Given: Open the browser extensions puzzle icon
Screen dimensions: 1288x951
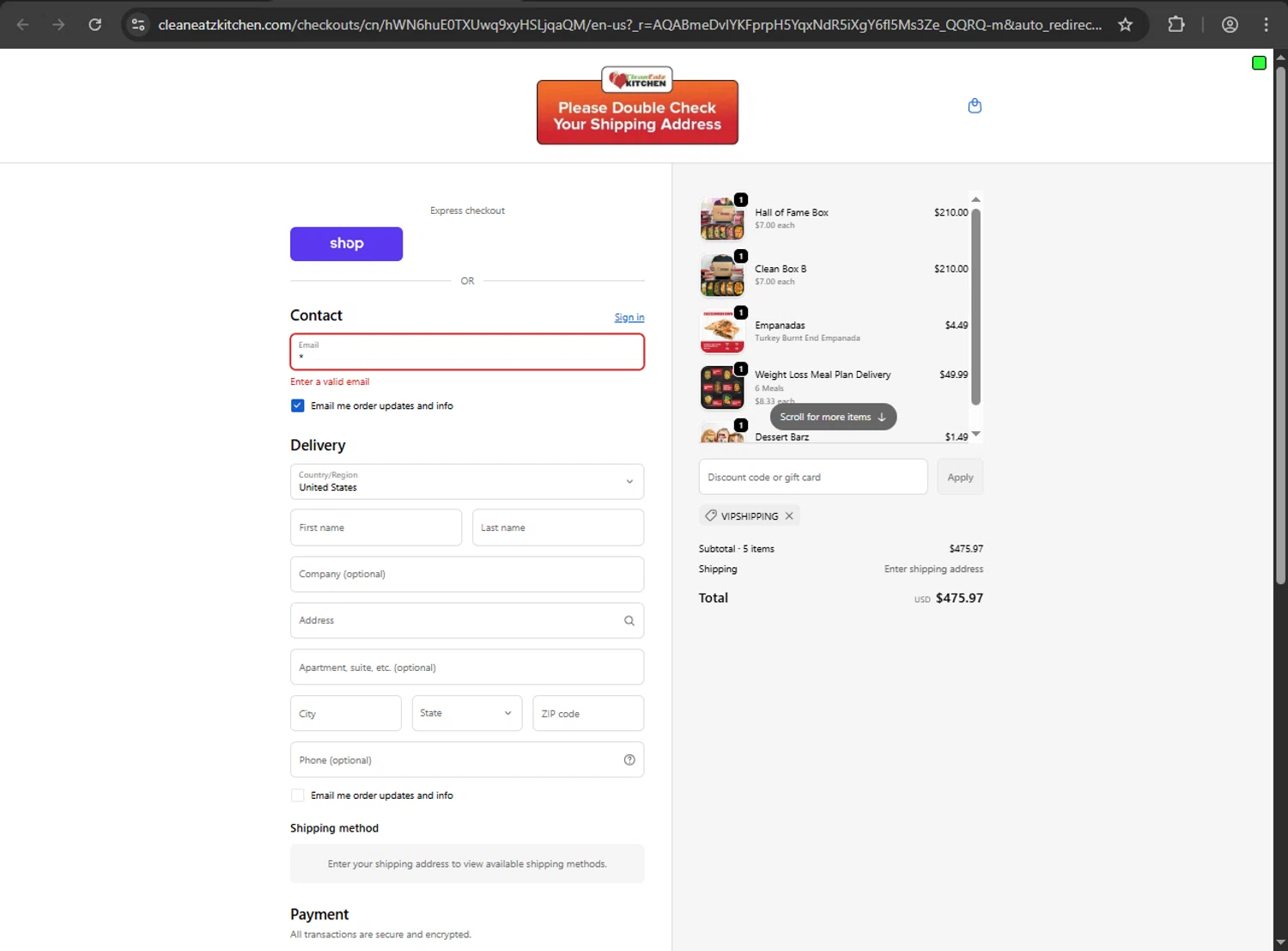Looking at the screenshot, I should (1176, 24).
